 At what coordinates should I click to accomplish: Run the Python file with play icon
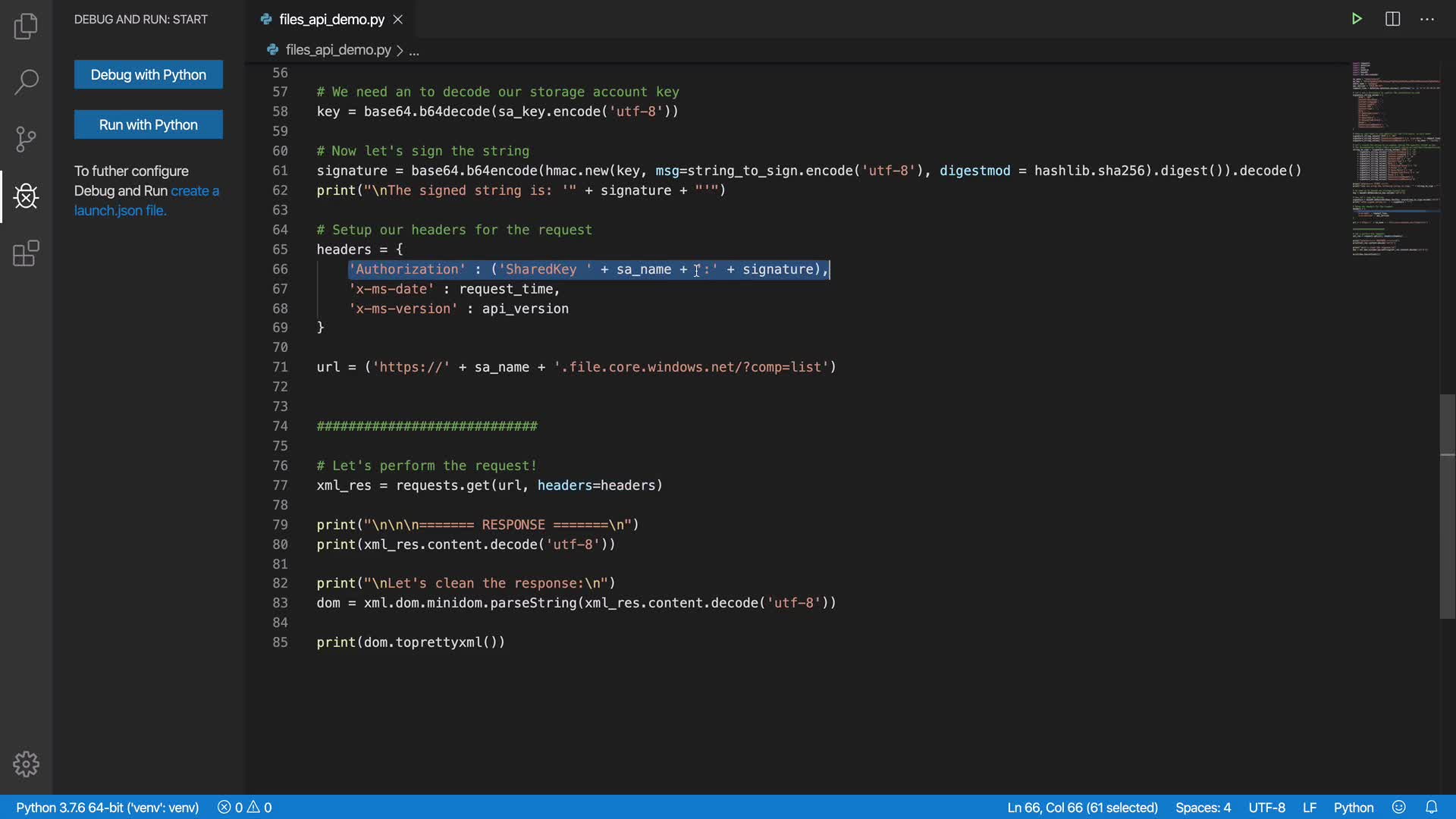(x=1357, y=19)
